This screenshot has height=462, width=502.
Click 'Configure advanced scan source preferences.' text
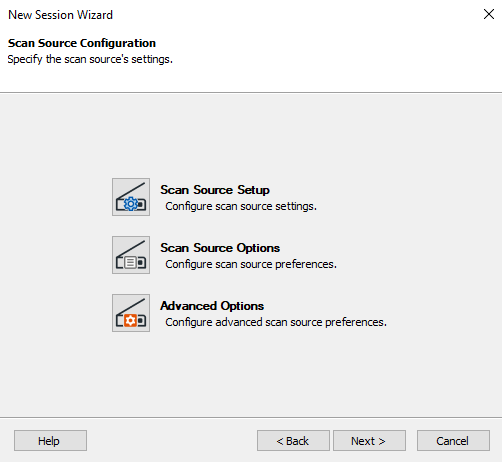pos(276,322)
